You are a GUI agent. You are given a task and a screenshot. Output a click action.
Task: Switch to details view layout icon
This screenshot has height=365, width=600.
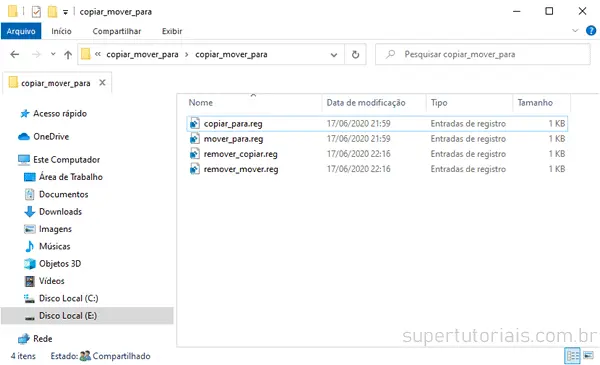point(572,356)
